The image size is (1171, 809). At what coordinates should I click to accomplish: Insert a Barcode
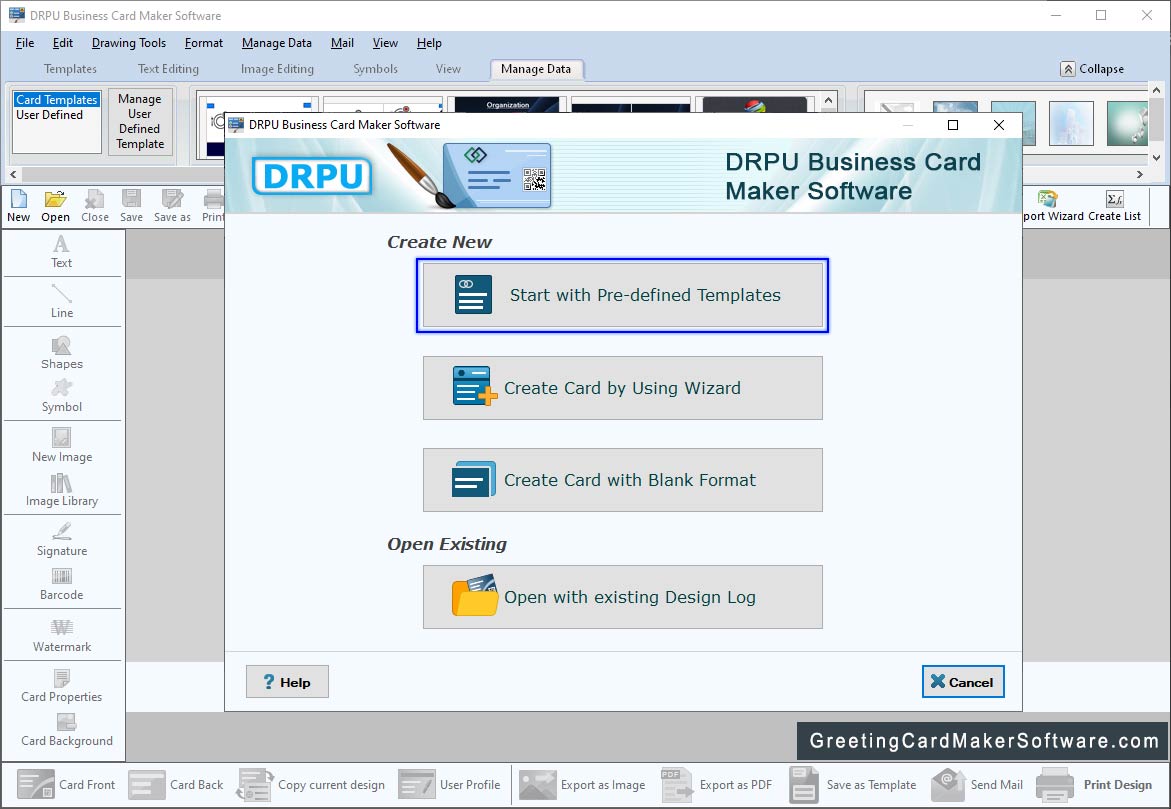coord(61,585)
